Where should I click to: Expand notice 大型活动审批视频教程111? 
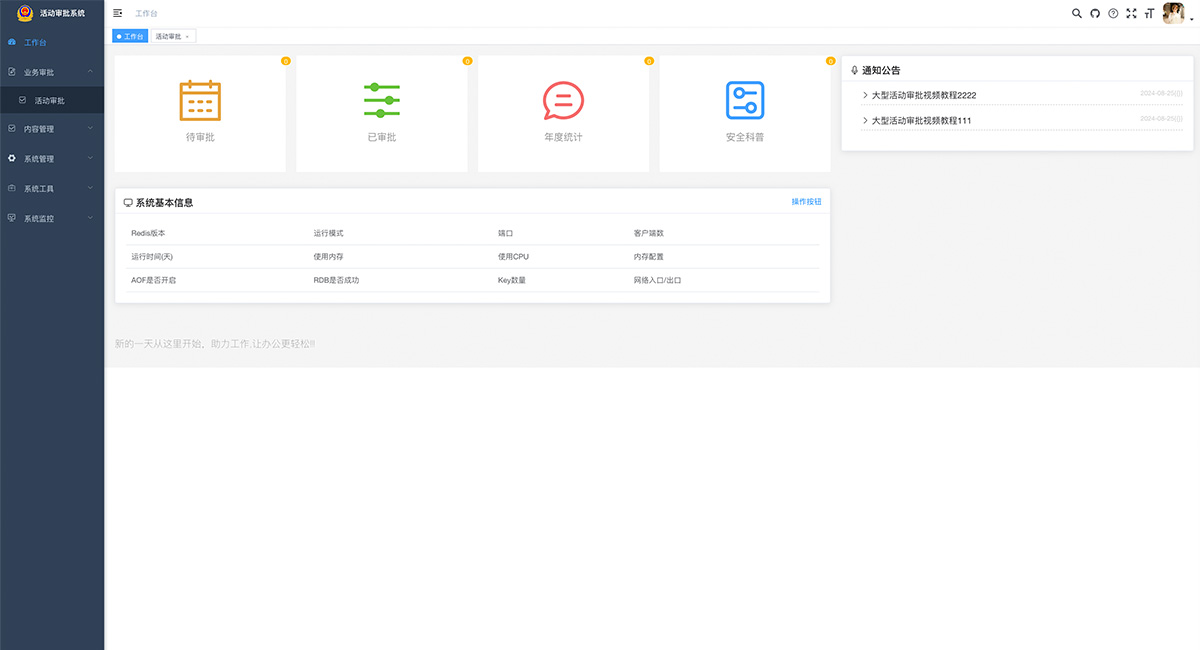click(921, 121)
